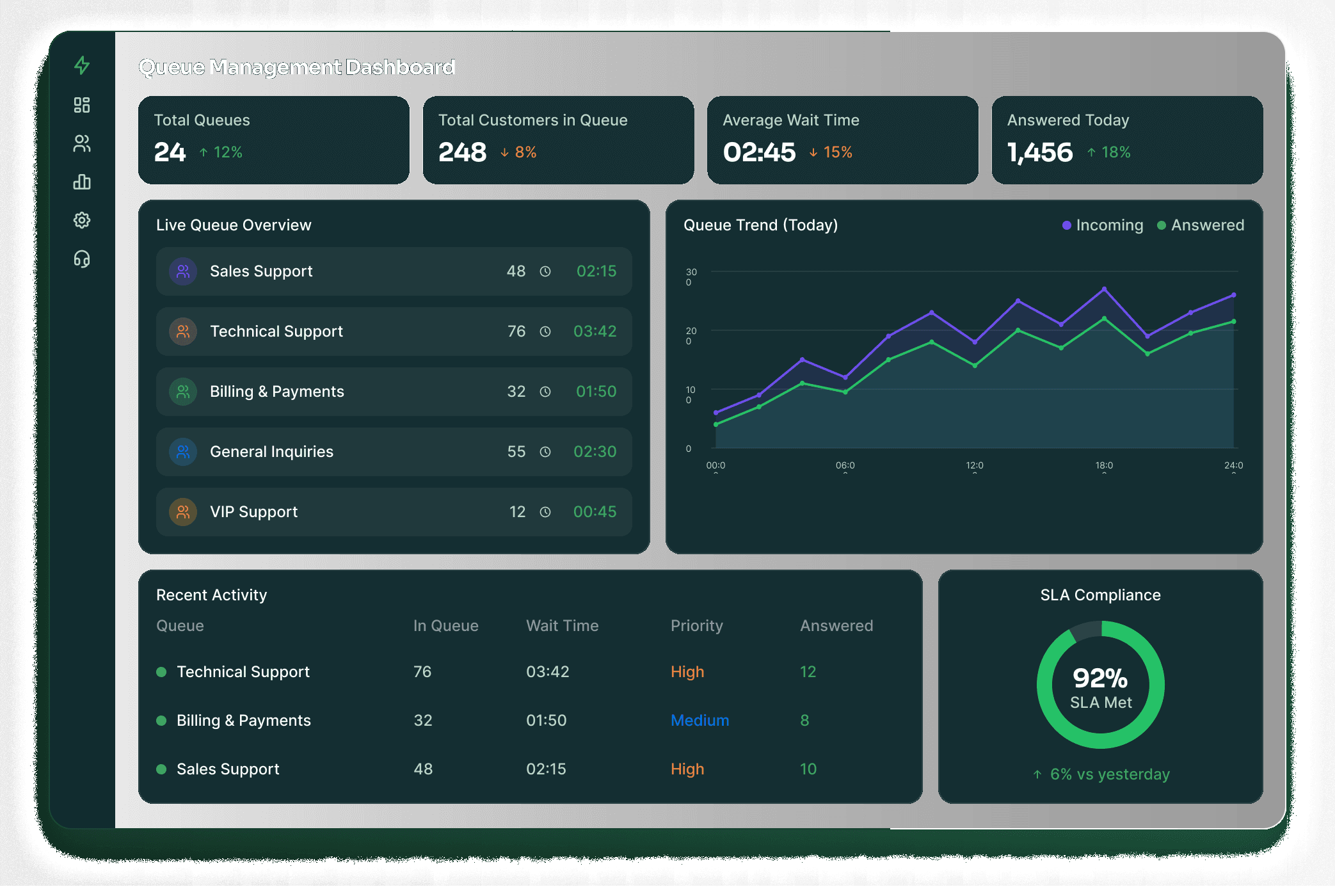Open the headset support sidebar icon
1335x896 pixels.
click(82, 259)
